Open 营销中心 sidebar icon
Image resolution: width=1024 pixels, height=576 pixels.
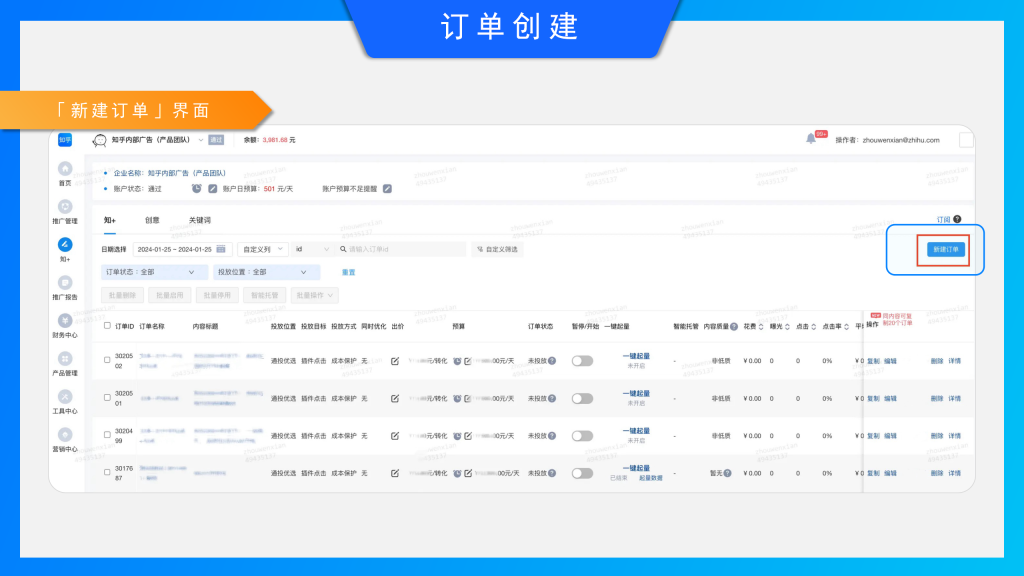coord(65,434)
